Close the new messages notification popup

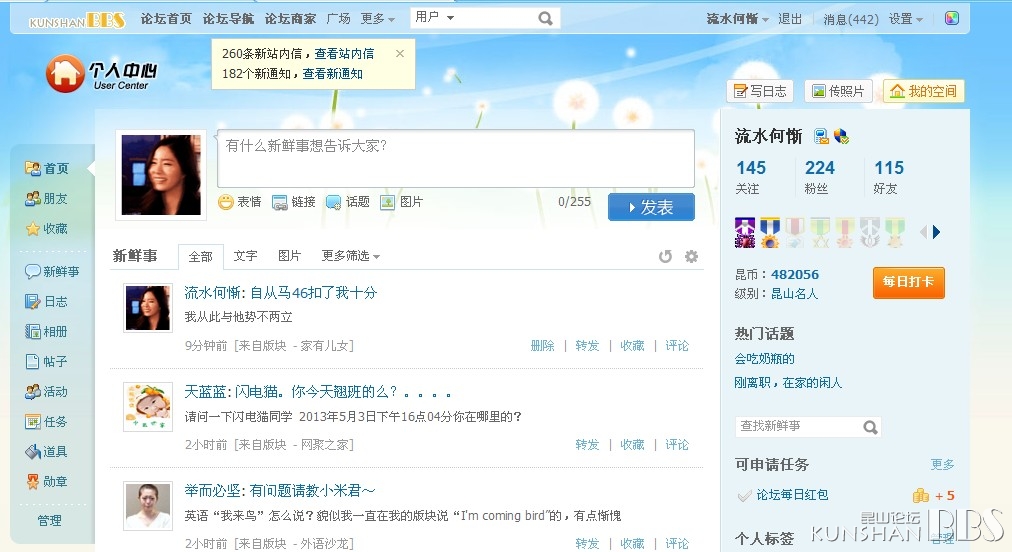(x=400, y=54)
